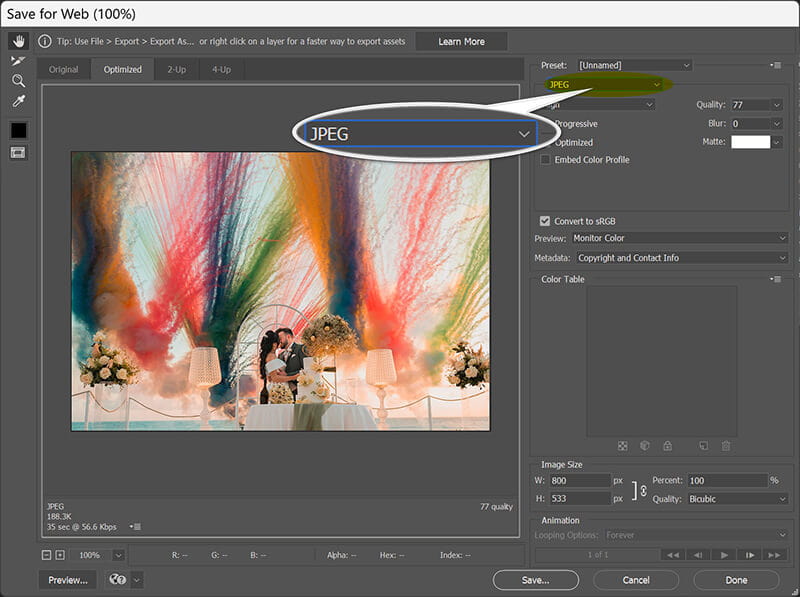The image size is (800, 597).
Task: Click the lock color icon
Action: point(668,445)
